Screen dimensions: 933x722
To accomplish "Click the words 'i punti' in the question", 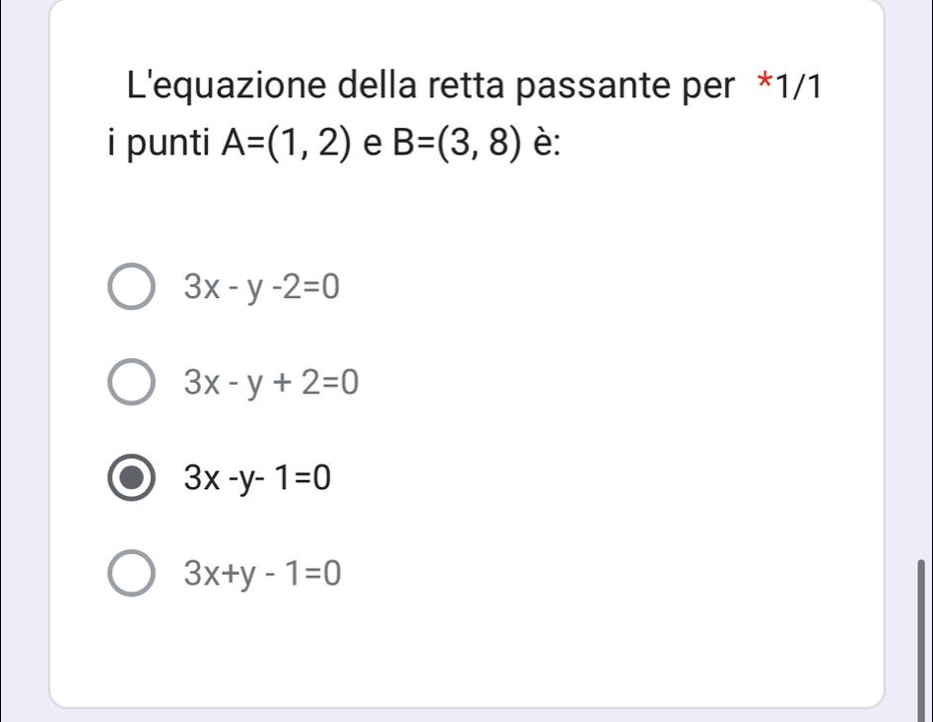I will (x=161, y=148).
